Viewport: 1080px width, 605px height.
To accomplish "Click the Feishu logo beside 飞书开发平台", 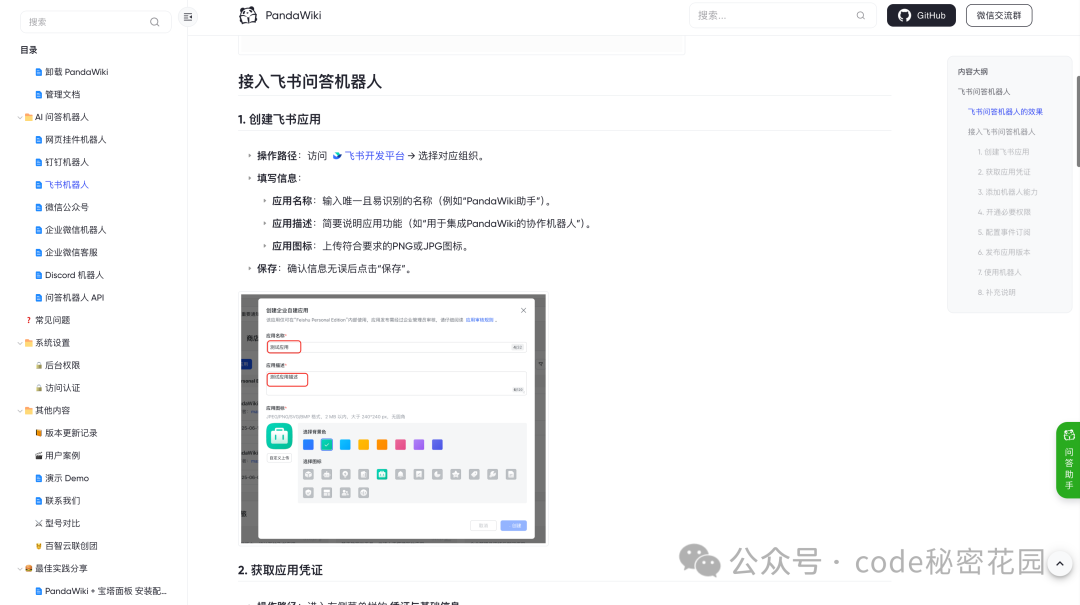I will (x=337, y=156).
